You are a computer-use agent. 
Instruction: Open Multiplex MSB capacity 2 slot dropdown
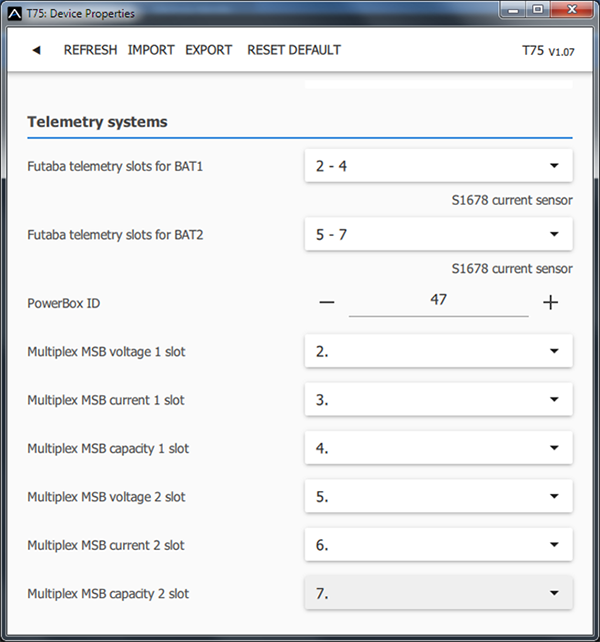tap(438, 593)
